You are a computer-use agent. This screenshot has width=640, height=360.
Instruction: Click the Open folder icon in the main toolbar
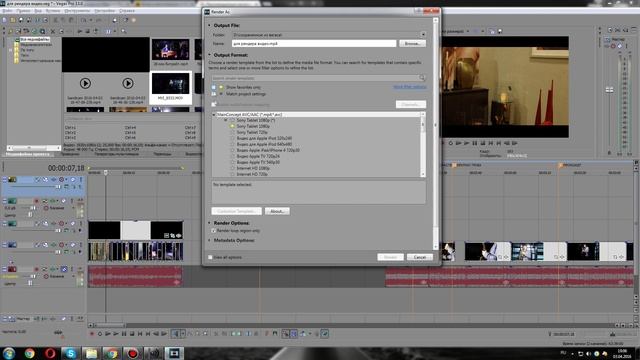(12, 20)
